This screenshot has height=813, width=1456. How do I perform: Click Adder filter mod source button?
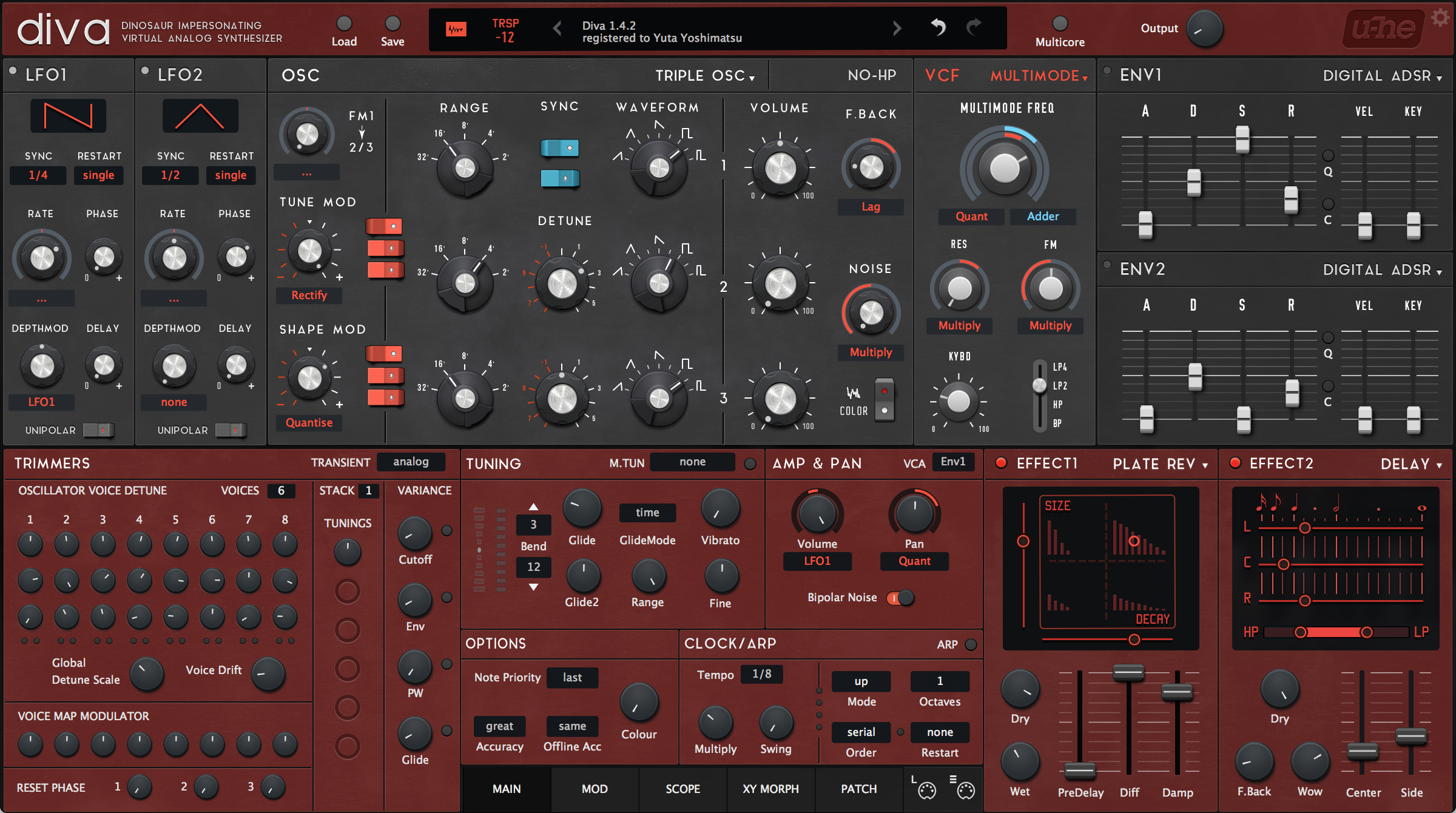[x=1043, y=217]
